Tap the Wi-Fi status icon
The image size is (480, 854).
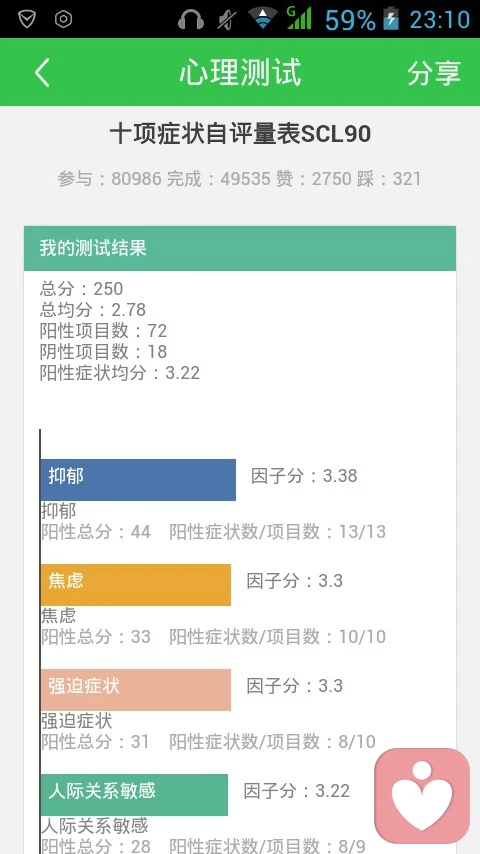pyautogui.click(x=263, y=19)
